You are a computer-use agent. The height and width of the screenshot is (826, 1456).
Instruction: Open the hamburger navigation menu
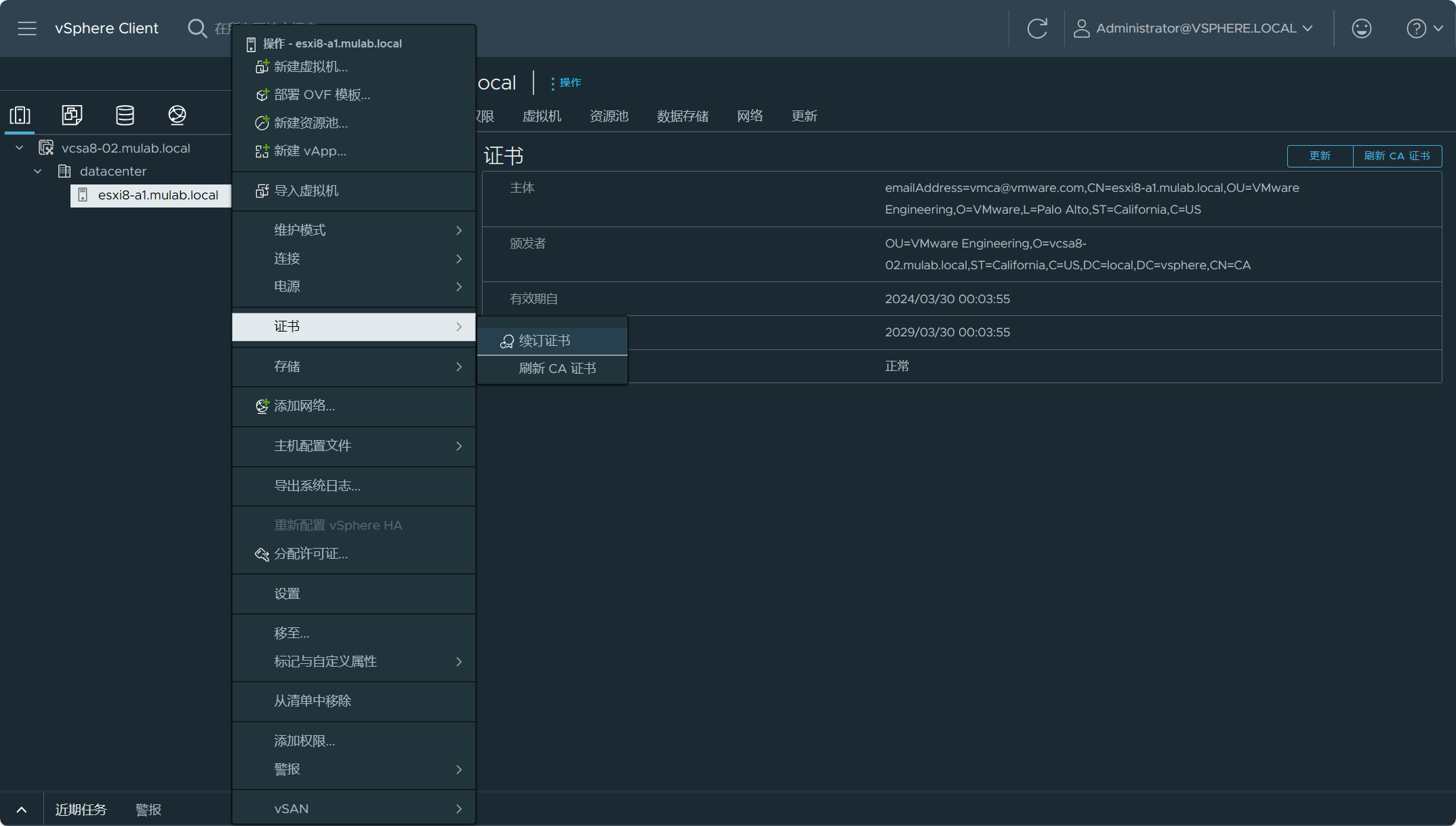[x=27, y=28]
